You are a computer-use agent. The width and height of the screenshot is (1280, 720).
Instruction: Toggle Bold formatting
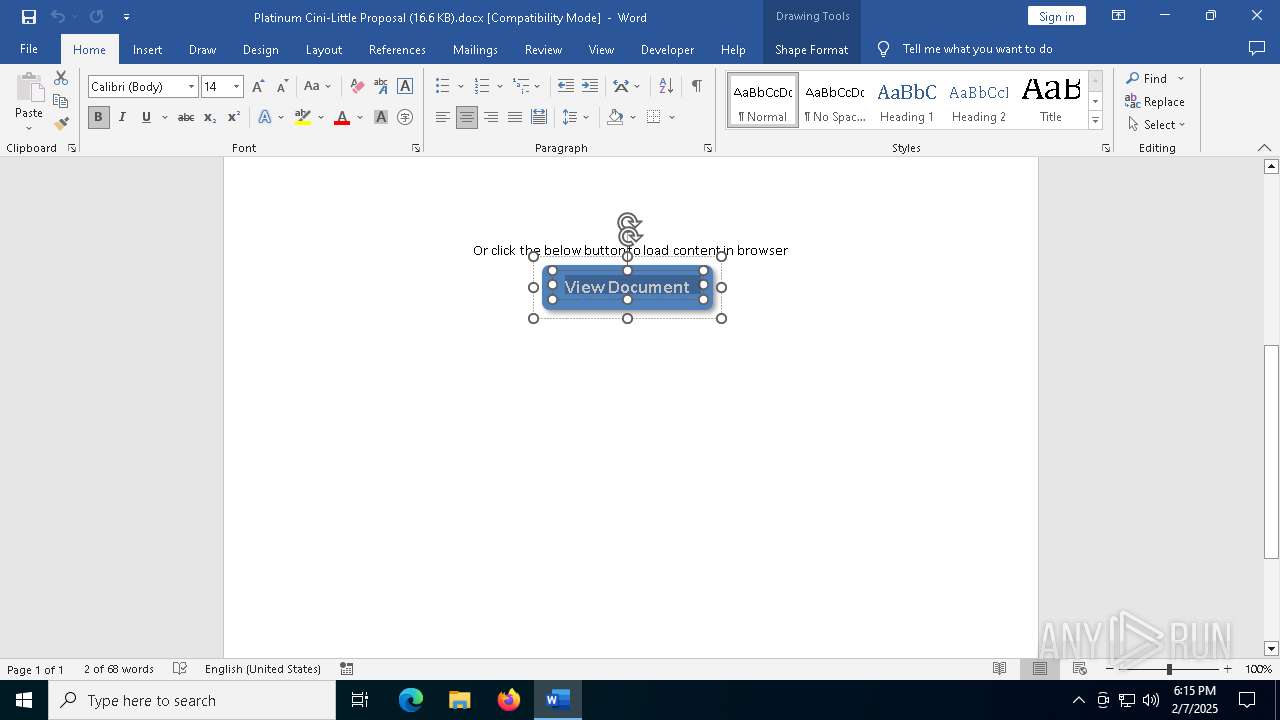point(98,117)
